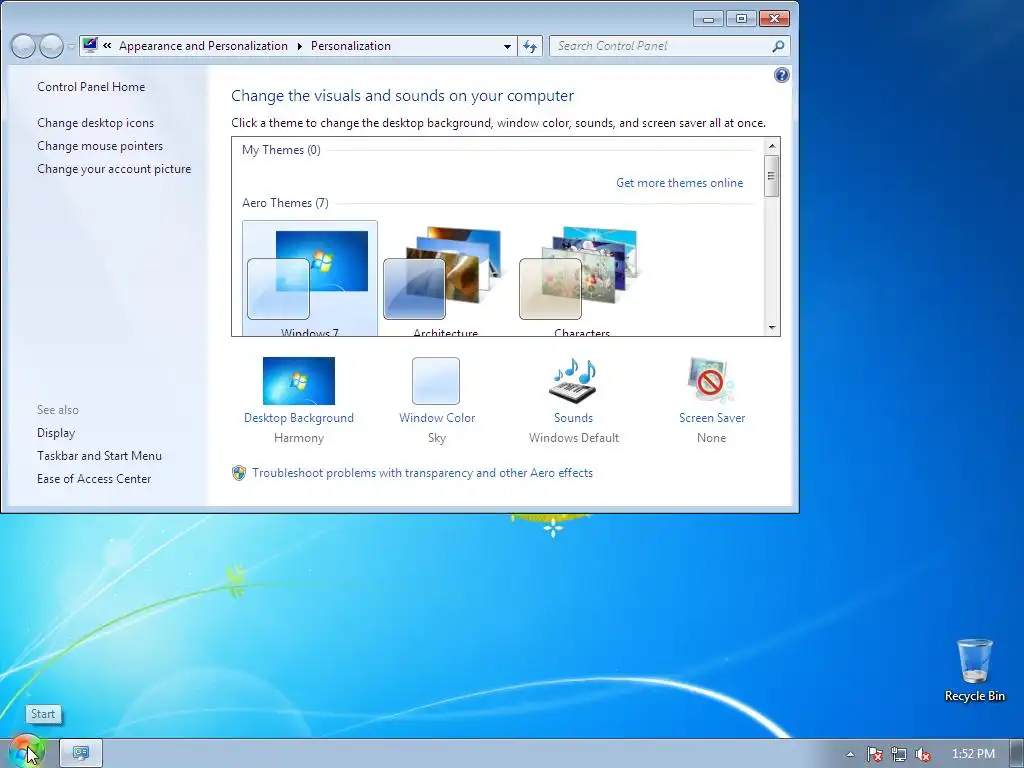The height and width of the screenshot is (768, 1024).
Task: Click the Personalization taskbar button
Action: coord(81,754)
